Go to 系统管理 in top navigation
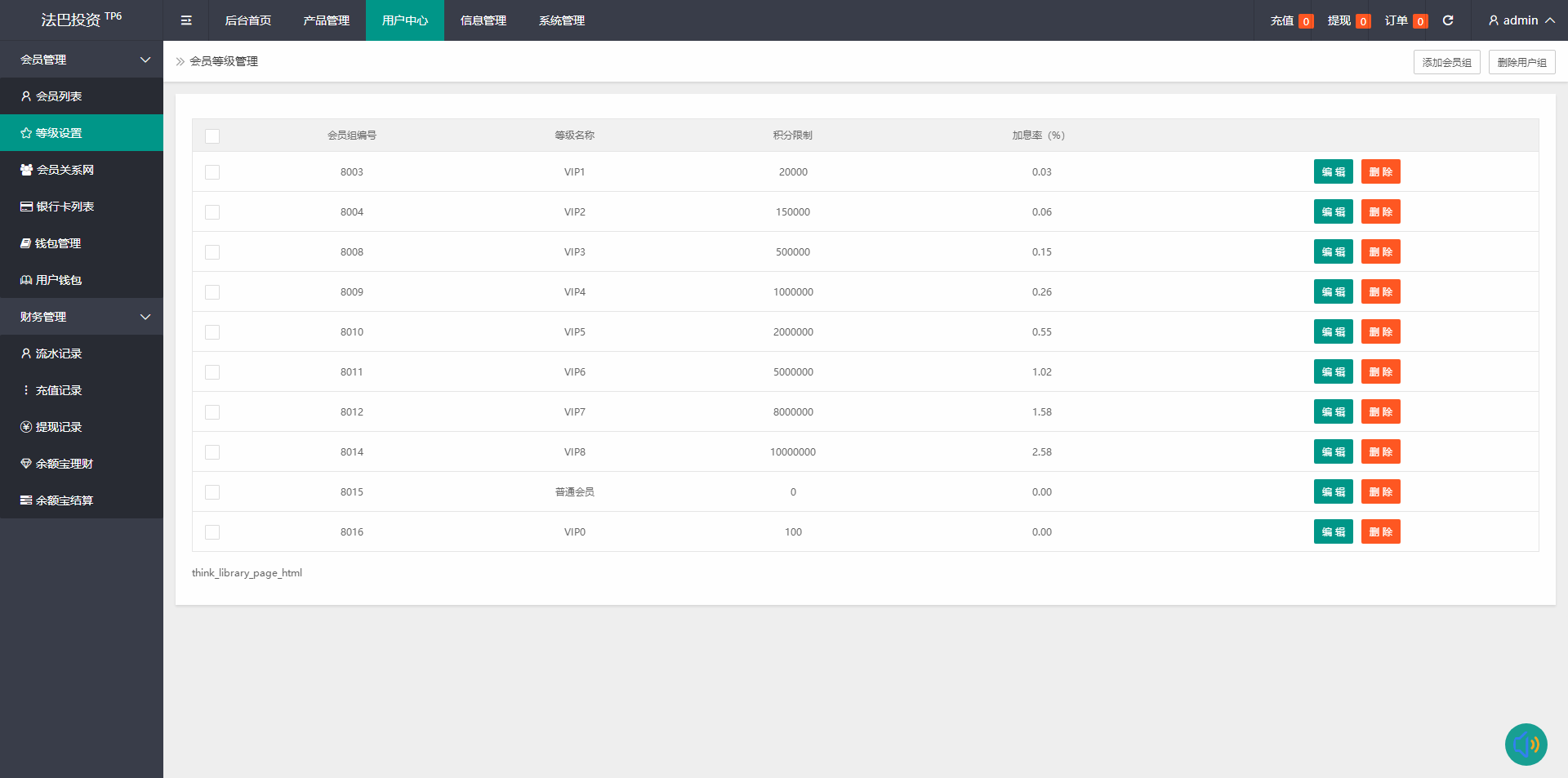The width and height of the screenshot is (1568, 778). [561, 20]
